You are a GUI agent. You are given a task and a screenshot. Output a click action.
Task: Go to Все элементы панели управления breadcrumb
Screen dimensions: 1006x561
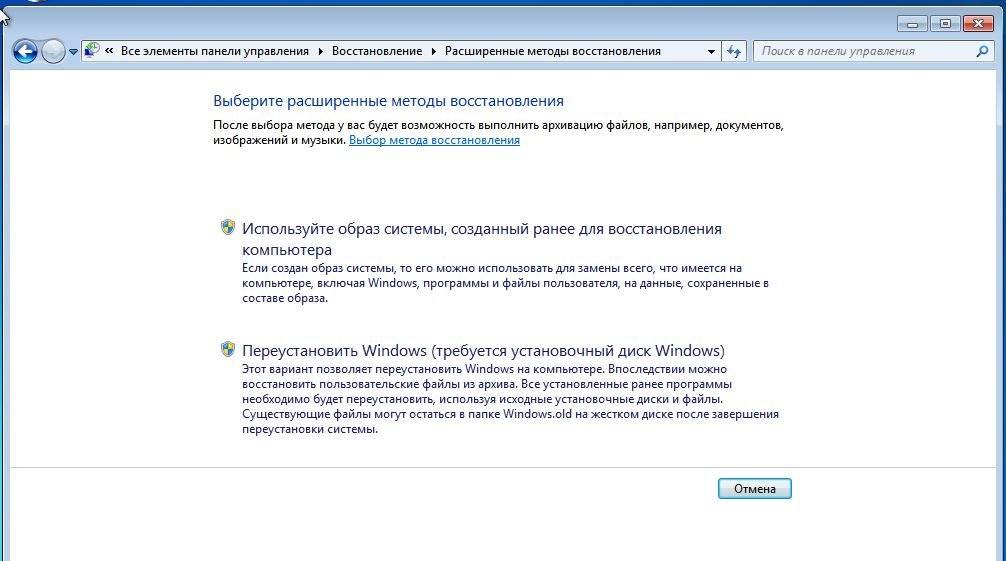click(215, 51)
